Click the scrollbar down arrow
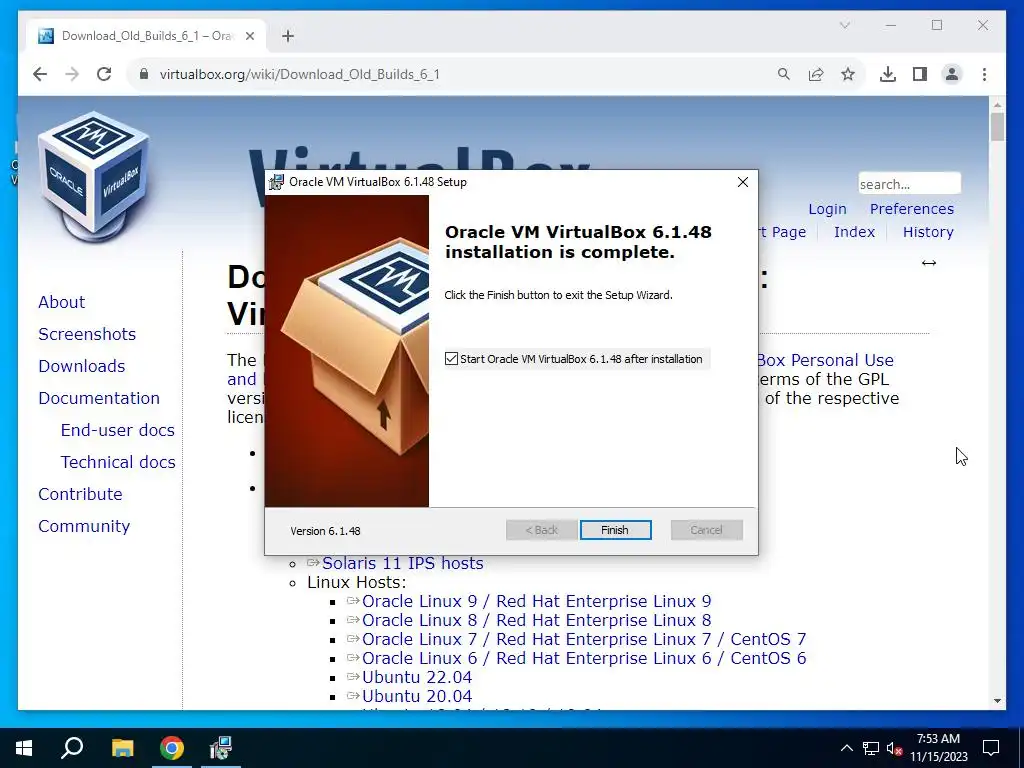This screenshot has height=768, width=1024. pos(997,701)
